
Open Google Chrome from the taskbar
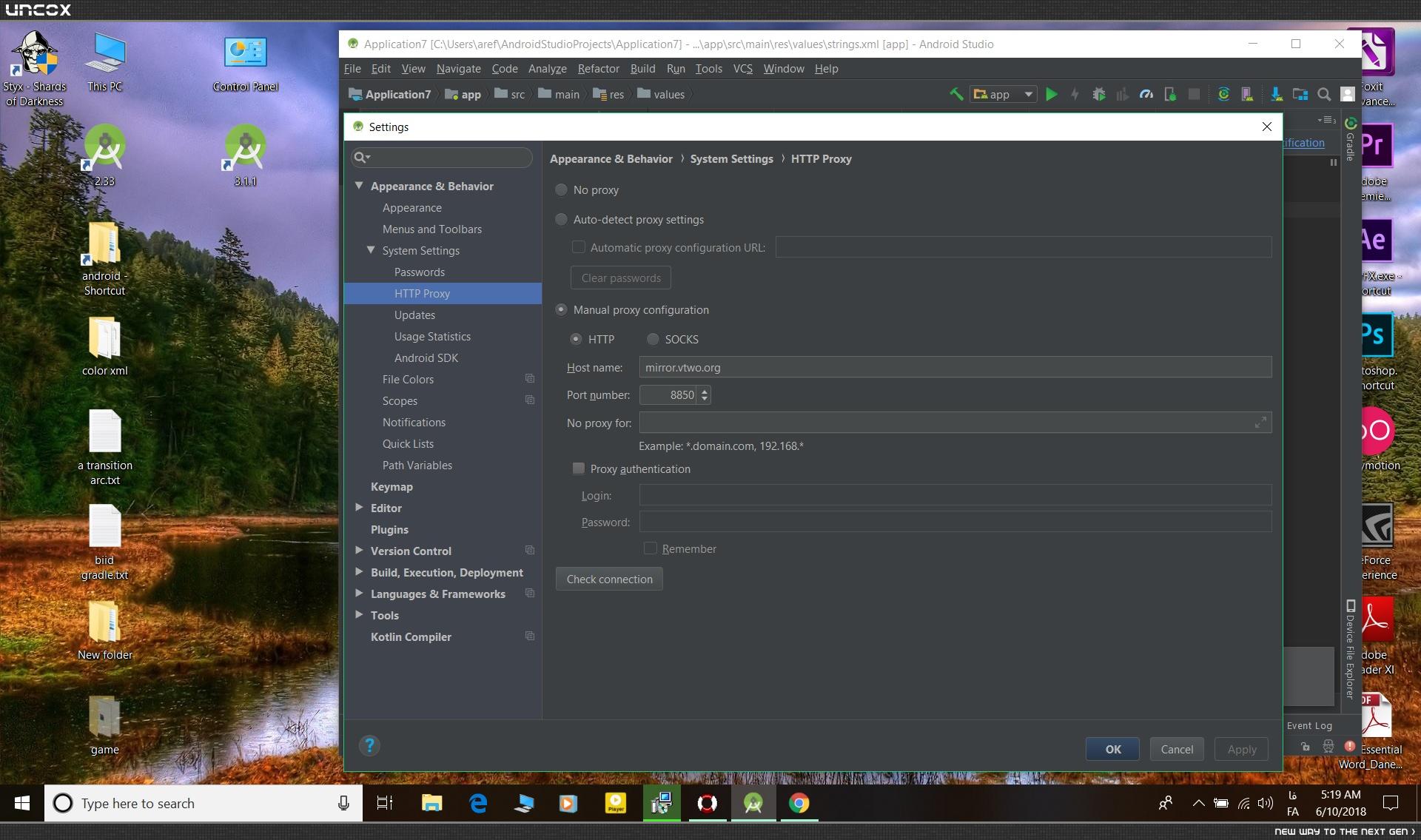click(x=799, y=803)
